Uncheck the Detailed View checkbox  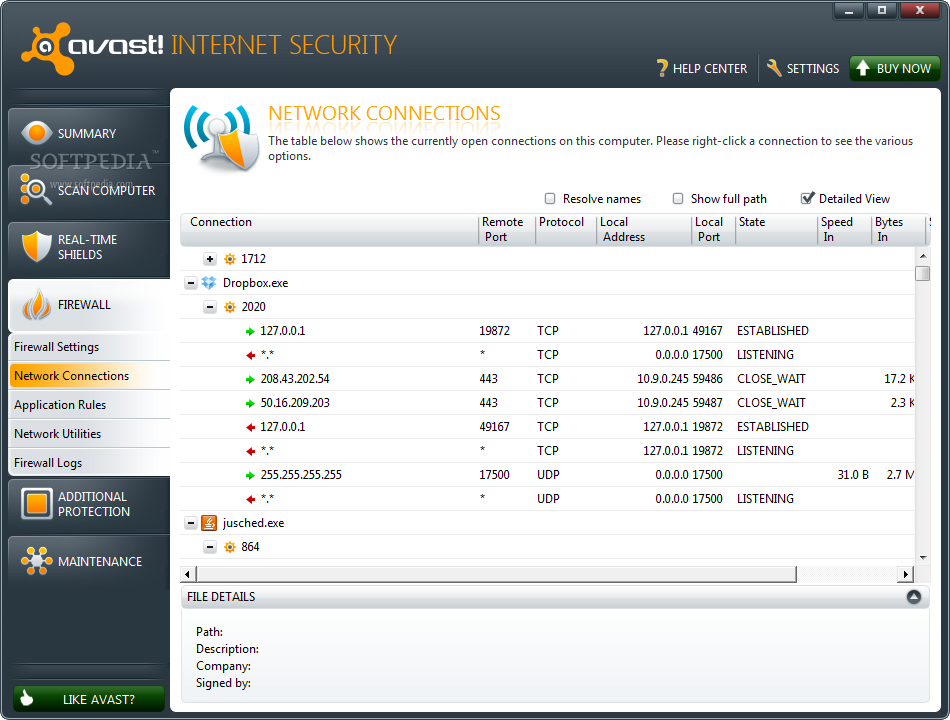tap(807, 198)
